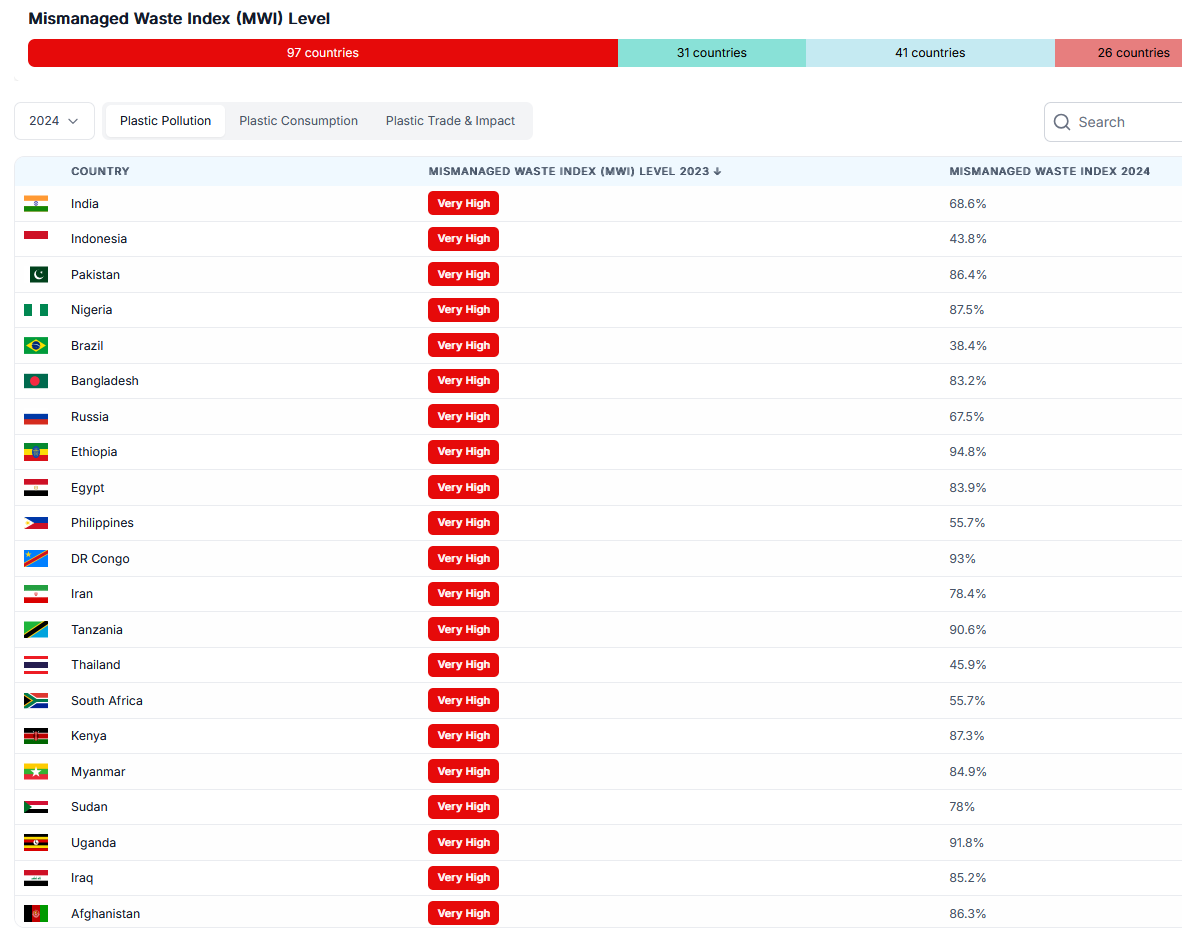Click the Afghanistan flag icon

pyautogui.click(x=35, y=914)
